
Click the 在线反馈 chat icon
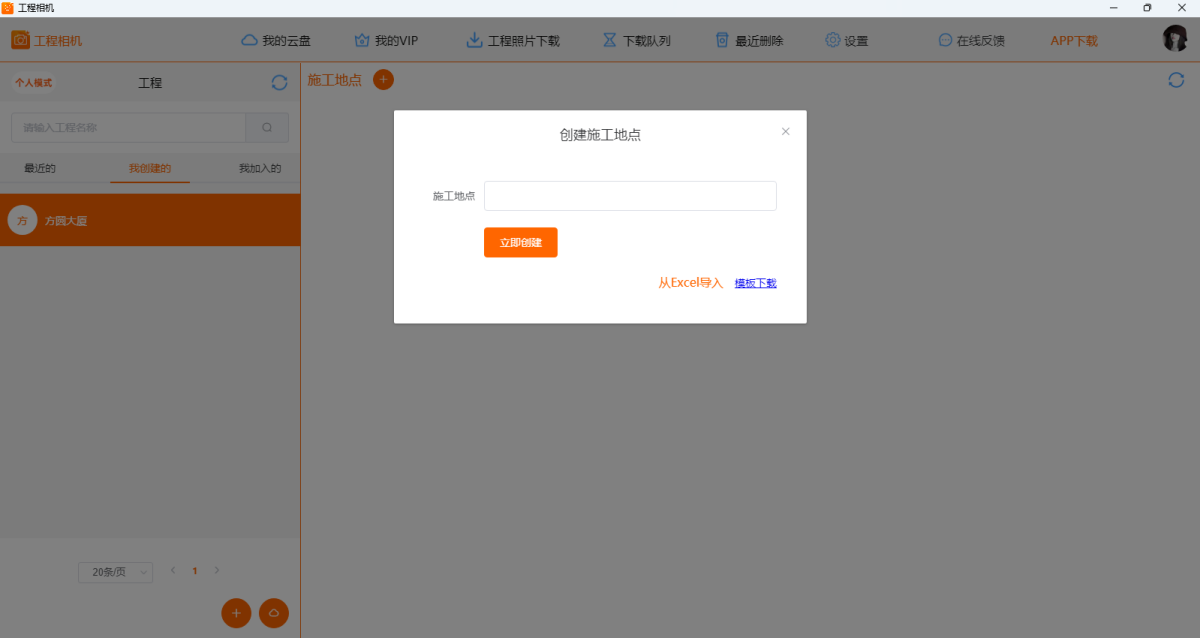945,41
